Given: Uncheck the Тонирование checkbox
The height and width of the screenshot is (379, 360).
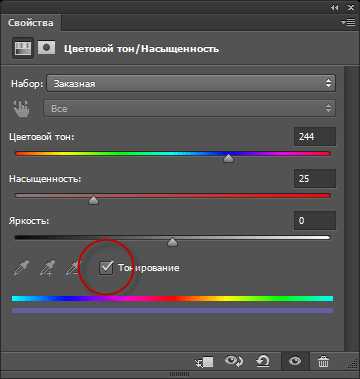Looking at the screenshot, I should 106,268.
